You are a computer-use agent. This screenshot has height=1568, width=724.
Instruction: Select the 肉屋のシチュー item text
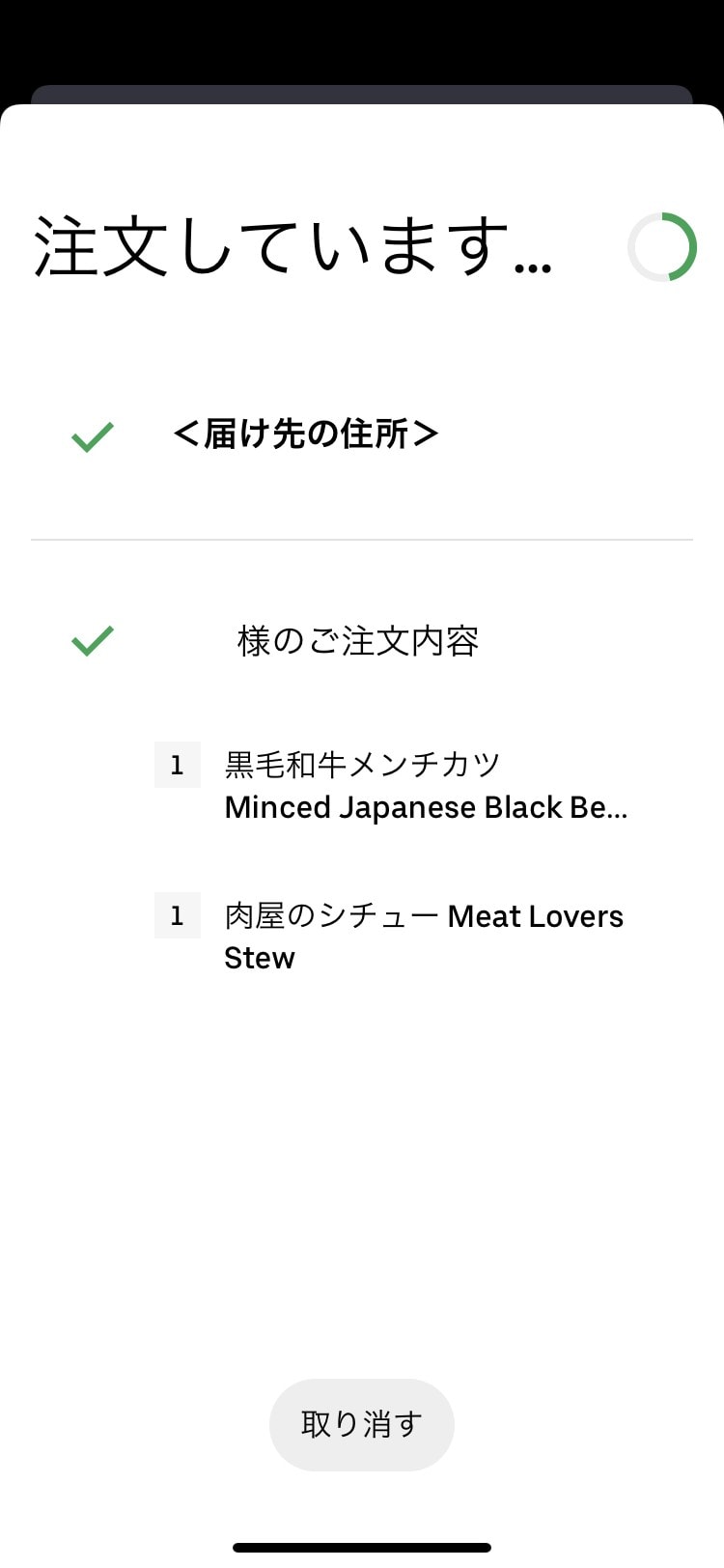(x=332, y=915)
